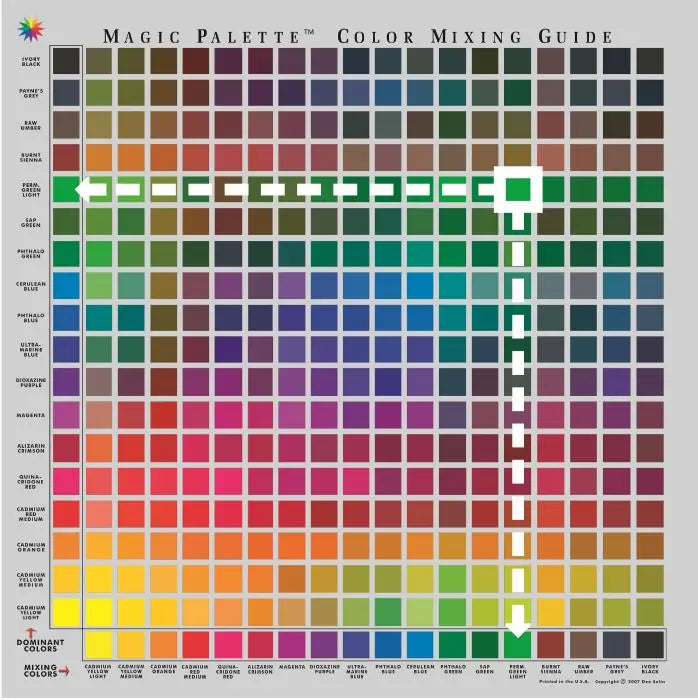
Task: Select the Payne's Grey dominant color swatch
Action: tap(66, 93)
